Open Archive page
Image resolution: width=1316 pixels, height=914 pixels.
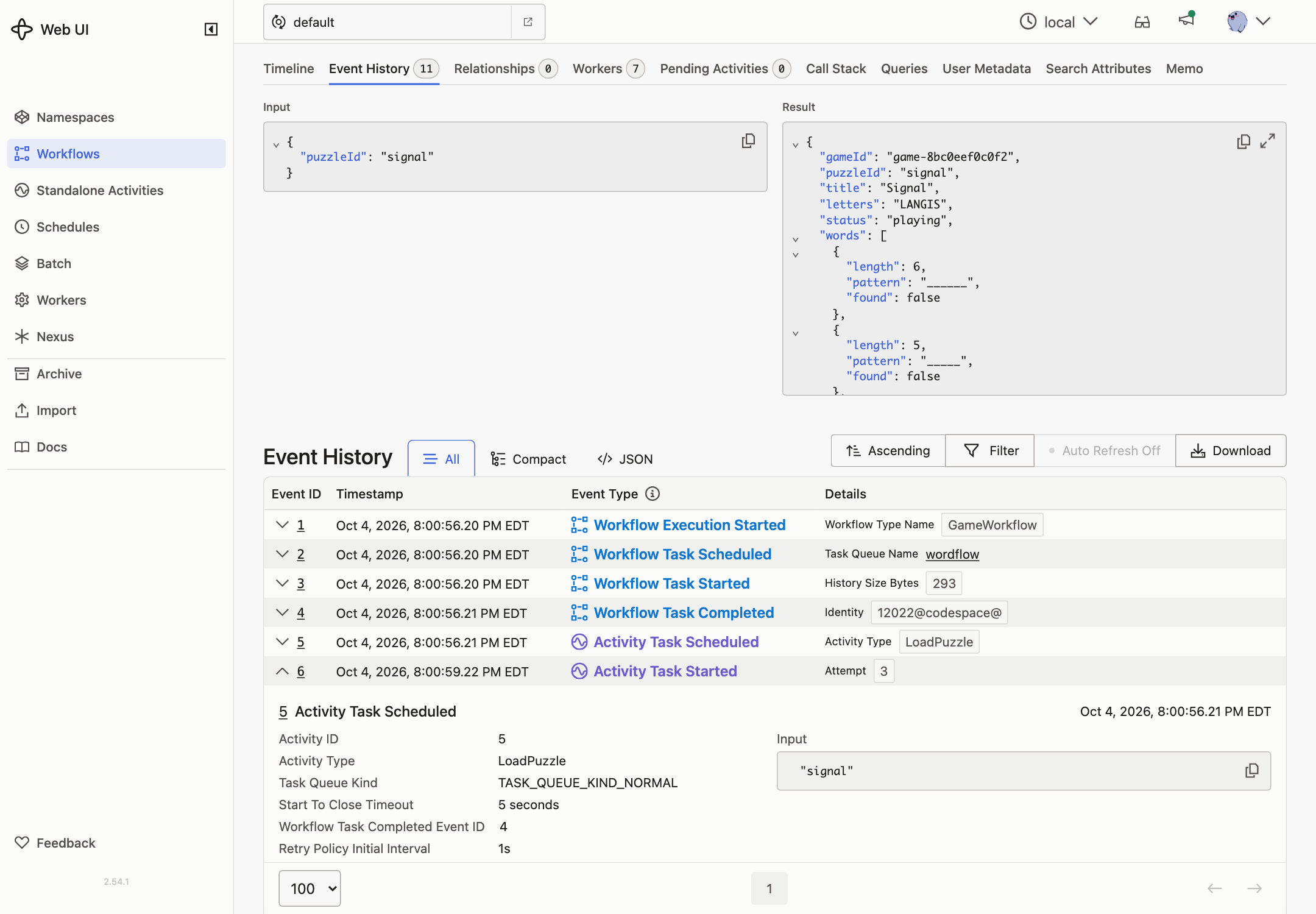(x=116, y=374)
